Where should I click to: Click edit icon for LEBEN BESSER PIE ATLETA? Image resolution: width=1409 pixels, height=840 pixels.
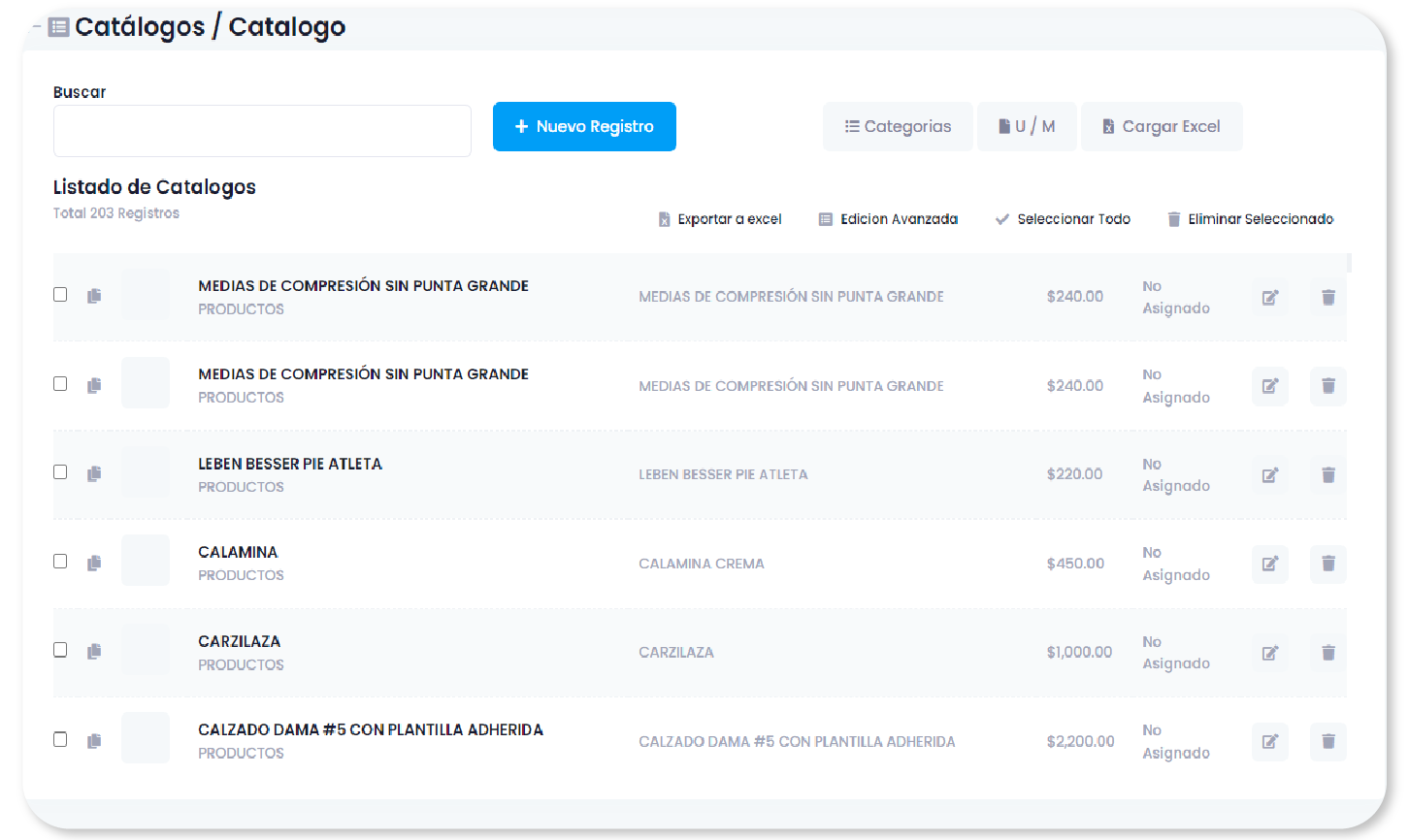click(1269, 475)
